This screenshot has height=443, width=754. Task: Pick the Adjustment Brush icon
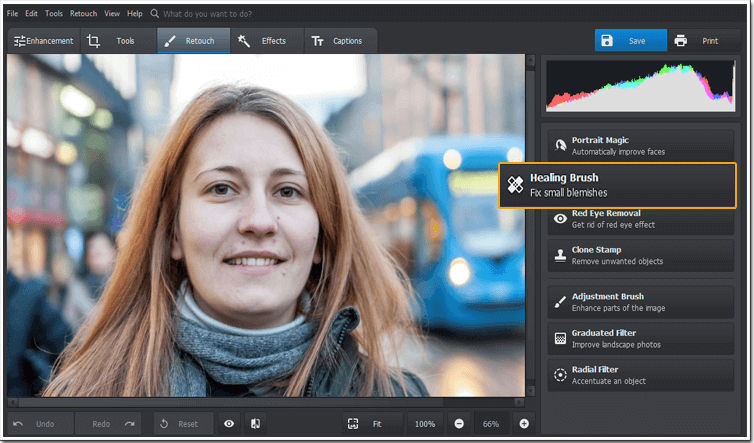(560, 302)
